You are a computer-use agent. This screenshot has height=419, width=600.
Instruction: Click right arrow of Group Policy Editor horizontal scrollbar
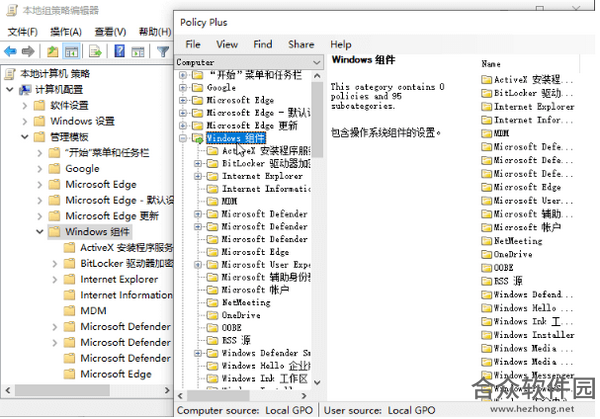[x=167, y=391]
